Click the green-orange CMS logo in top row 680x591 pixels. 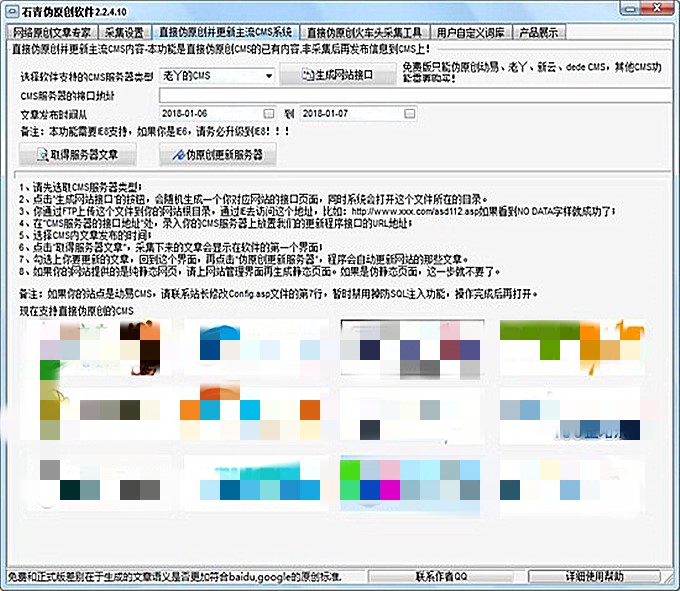[x=572, y=348]
